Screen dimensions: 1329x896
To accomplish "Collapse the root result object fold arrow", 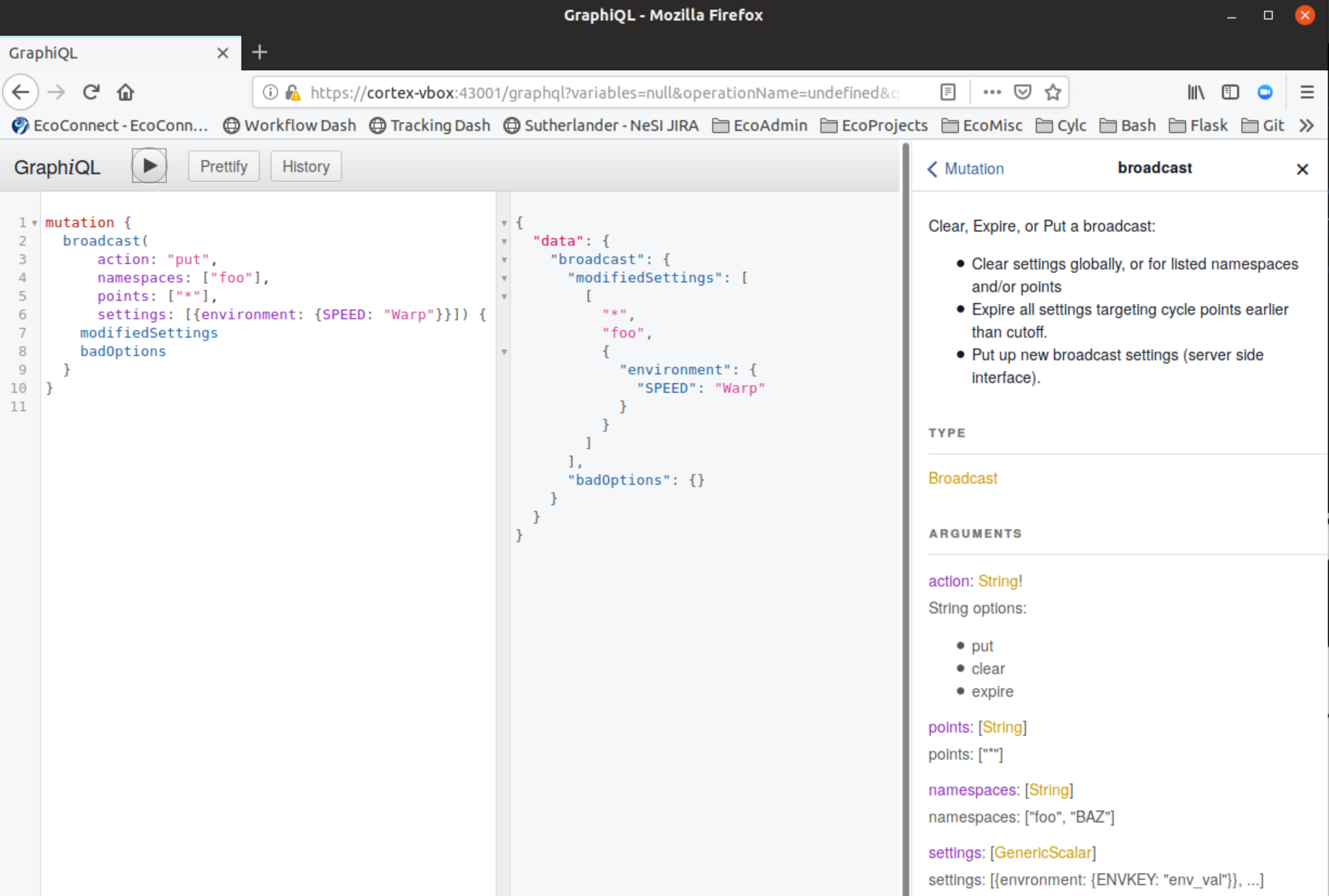I will tap(504, 223).
